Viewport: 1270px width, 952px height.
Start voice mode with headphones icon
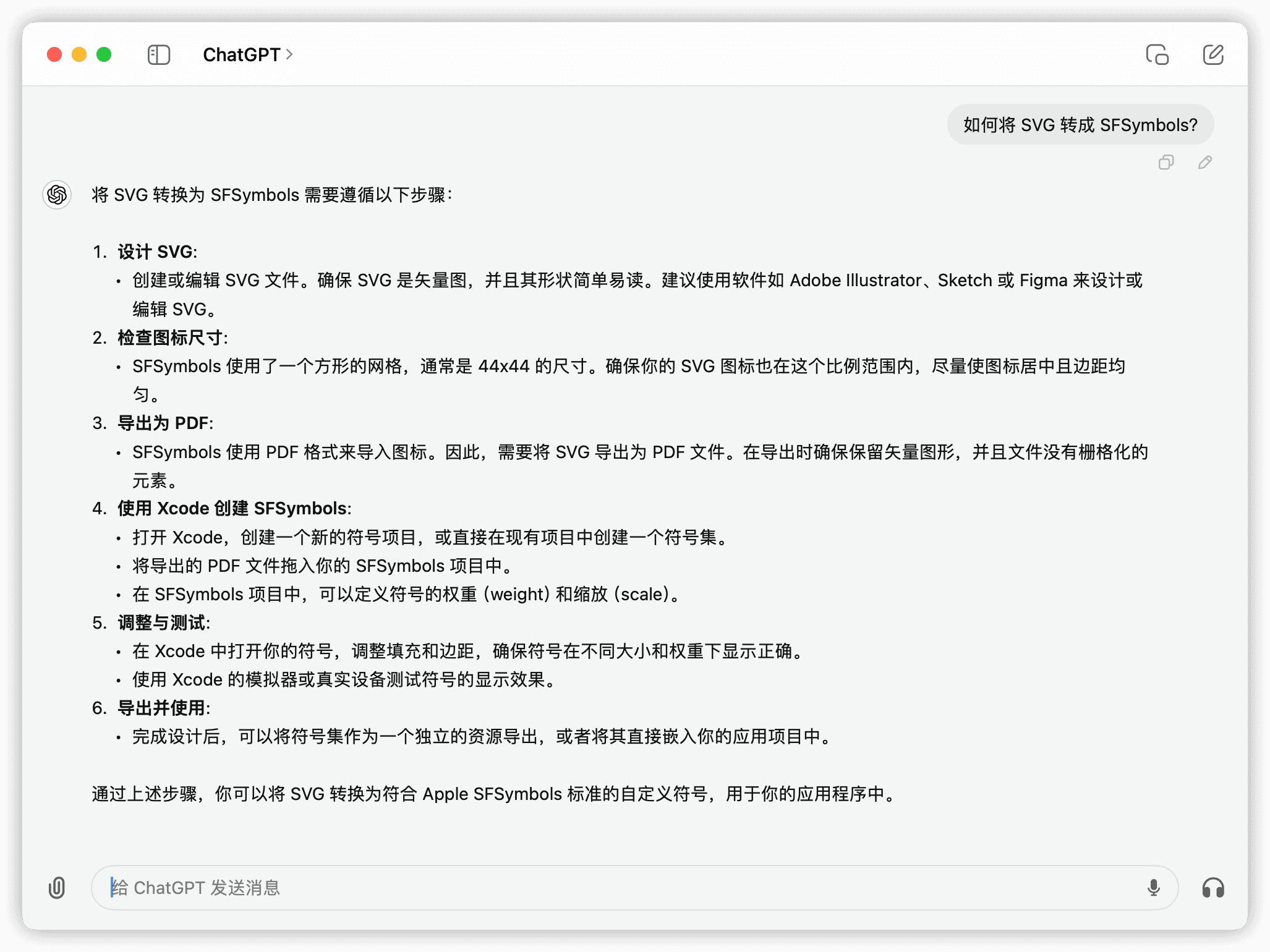pyautogui.click(x=1212, y=888)
